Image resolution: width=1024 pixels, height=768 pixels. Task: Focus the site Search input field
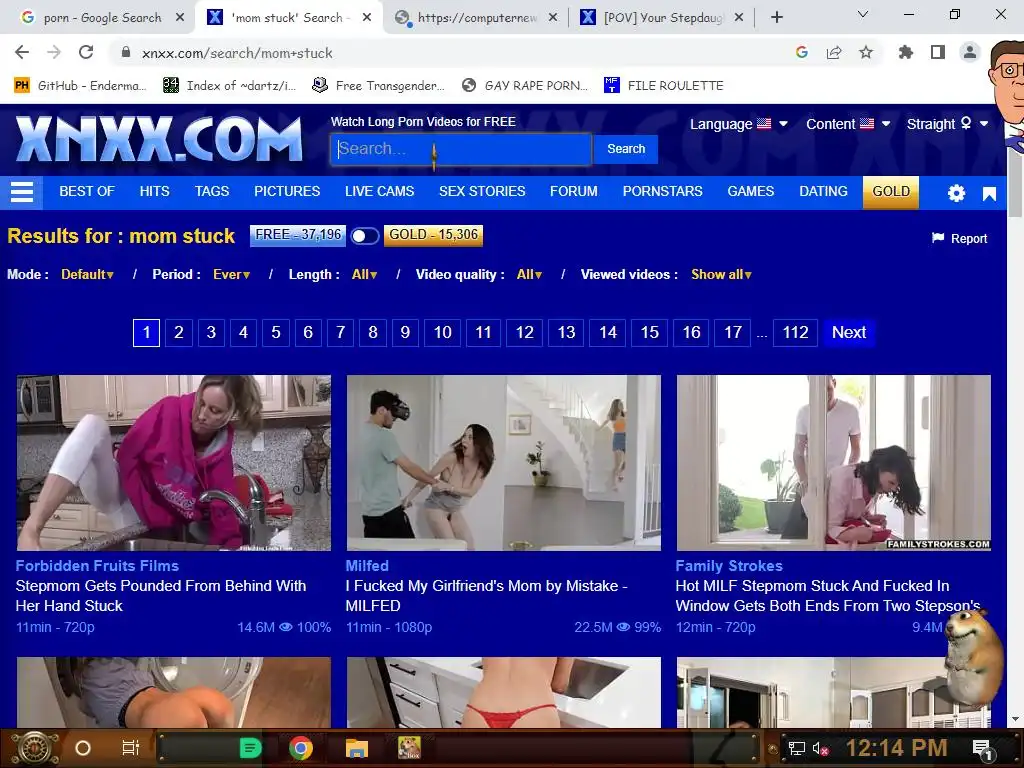click(x=461, y=149)
